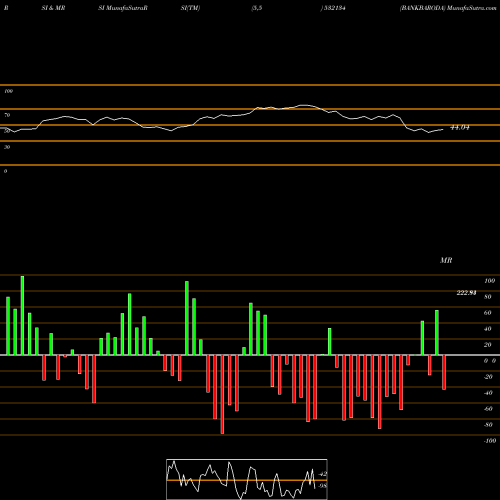
Task: Click the 'SI MunafaSutraR' header label
Action: tap(123, 8)
